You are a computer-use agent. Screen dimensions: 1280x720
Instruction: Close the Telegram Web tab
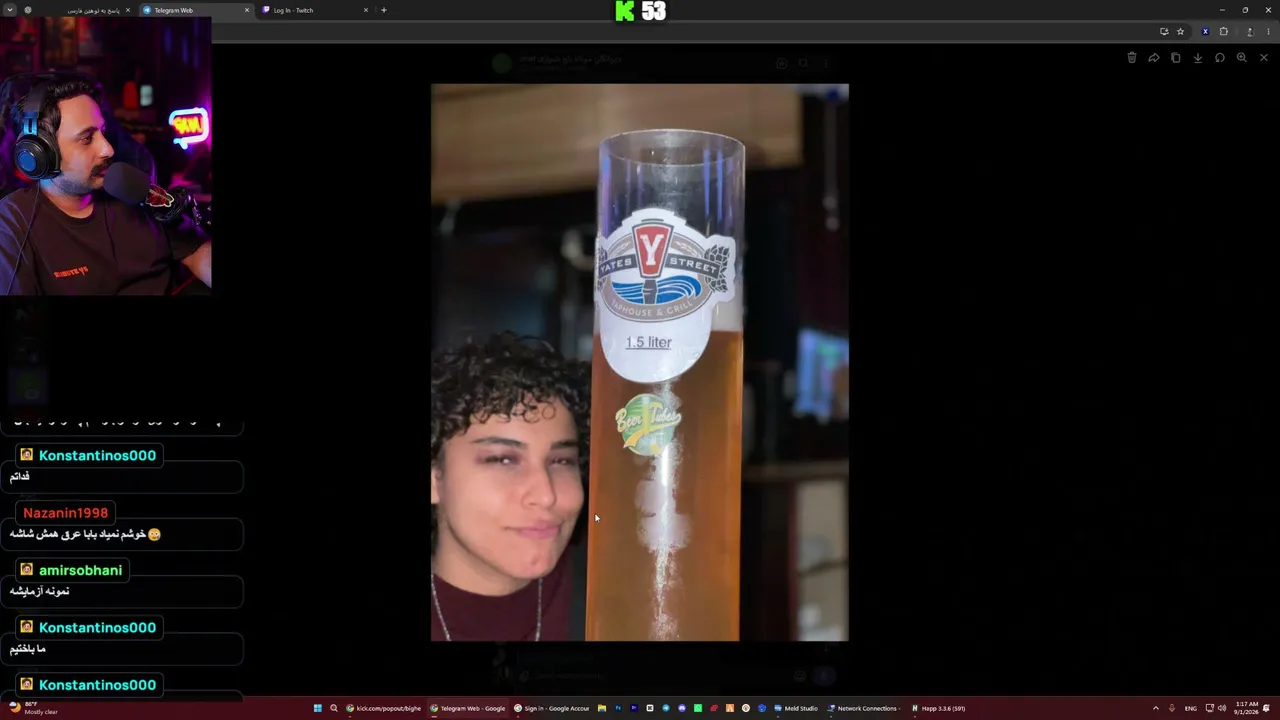click(x=247, y=10)
